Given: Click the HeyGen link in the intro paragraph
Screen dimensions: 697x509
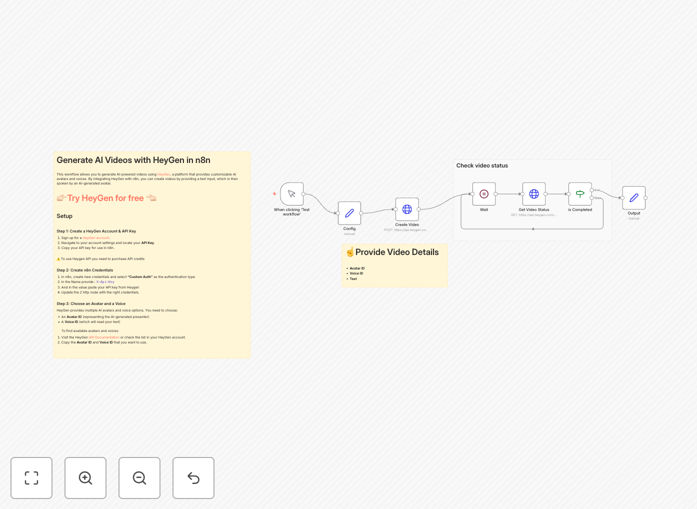Looking at the screenshot, I should click(163, 174).
